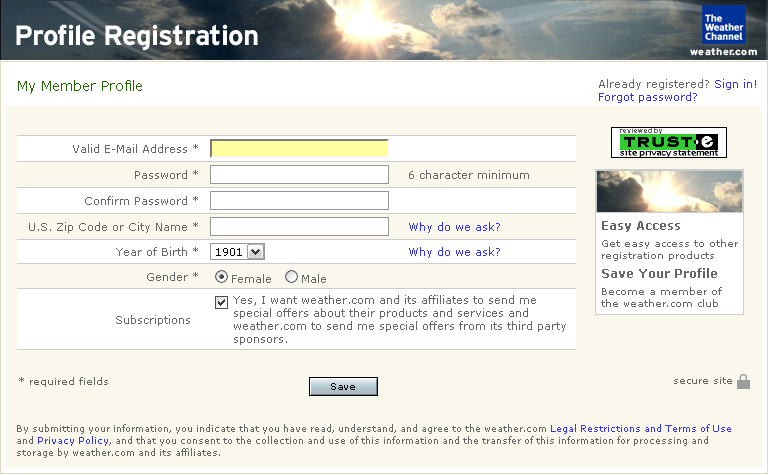Open the Privacy Policy link
This screenshot has width=768, height=475.
pos(74,441)
